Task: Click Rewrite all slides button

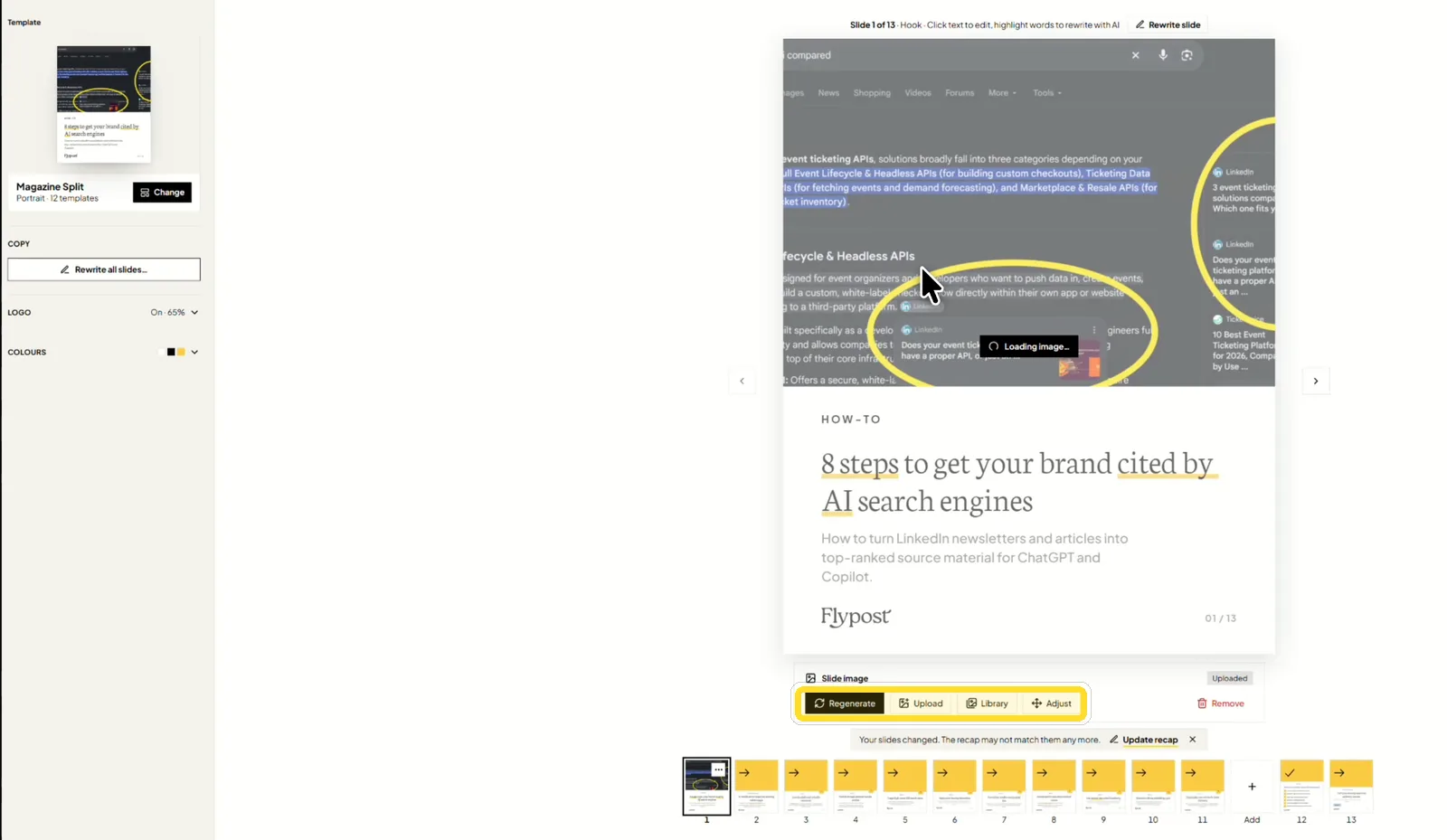Action: pyautogui.click(x=104, y=269)
